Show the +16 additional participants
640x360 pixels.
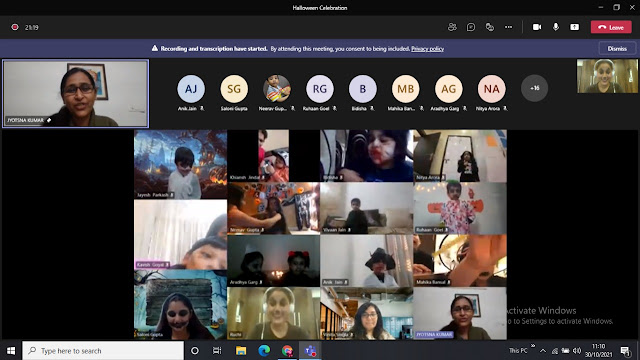click(x=534, y=88)
